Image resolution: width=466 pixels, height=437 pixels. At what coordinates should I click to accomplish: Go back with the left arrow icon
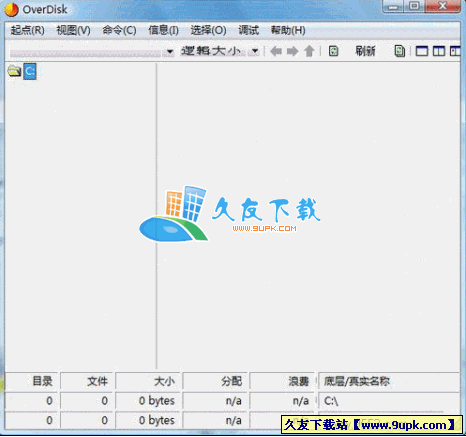[x=276, y=51]
